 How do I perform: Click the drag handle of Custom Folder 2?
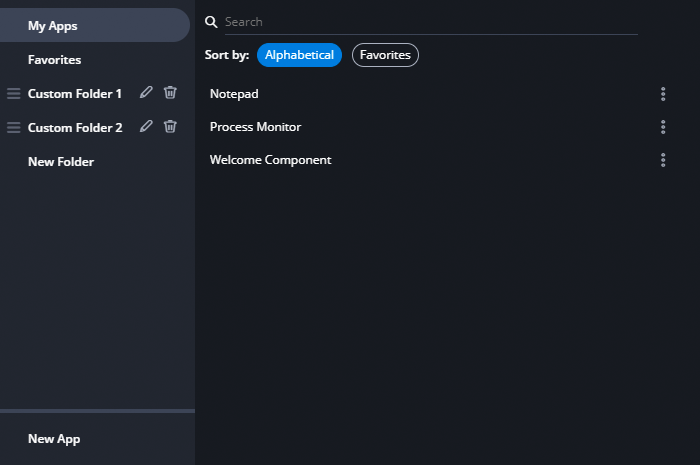tap(13, 128)
